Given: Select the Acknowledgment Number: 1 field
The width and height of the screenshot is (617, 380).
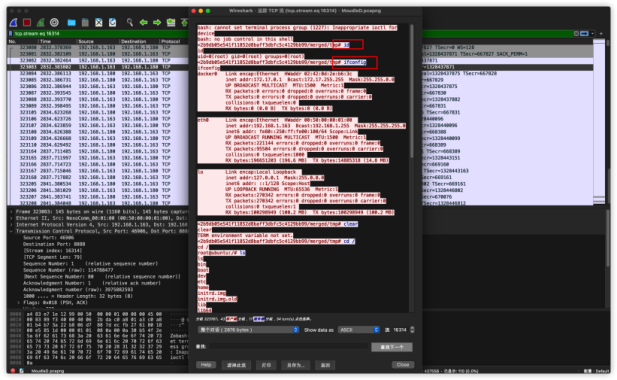Looking at the screenshot, I should [91, 283].
